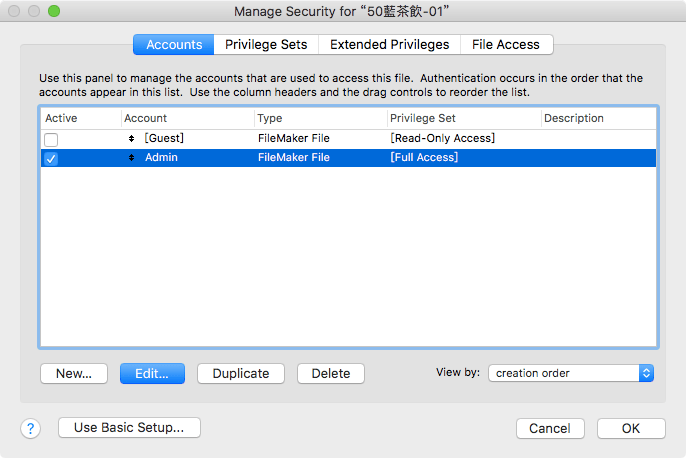Duplicate the selected account

[x=241, y=373]
